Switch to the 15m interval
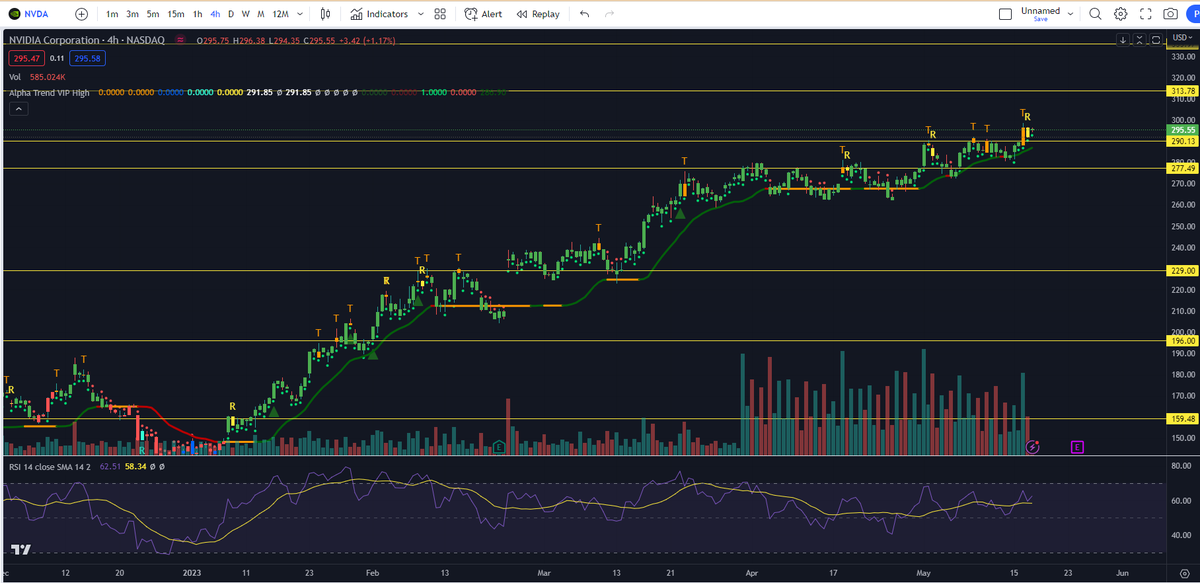 pyautogui.click(x=175, y=14)
